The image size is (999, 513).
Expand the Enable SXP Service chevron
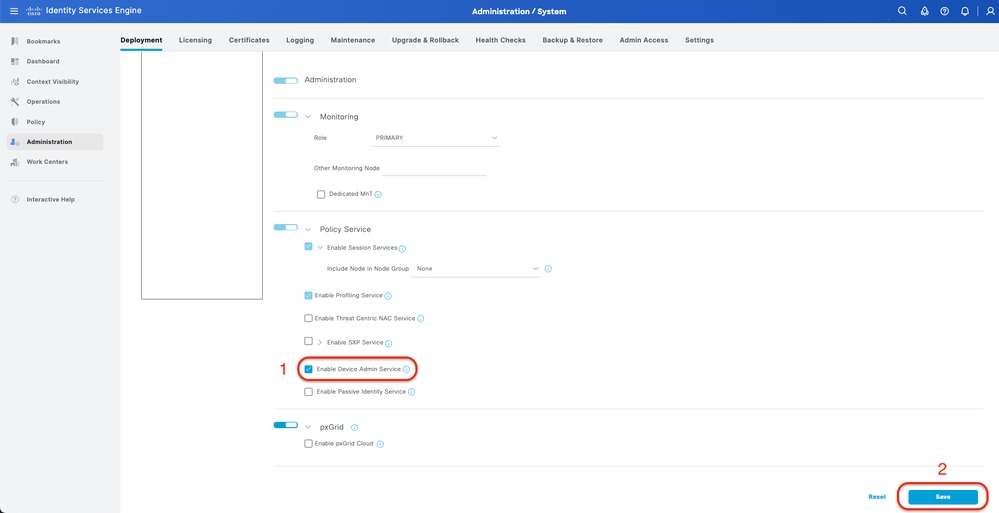tap(320, 342)
